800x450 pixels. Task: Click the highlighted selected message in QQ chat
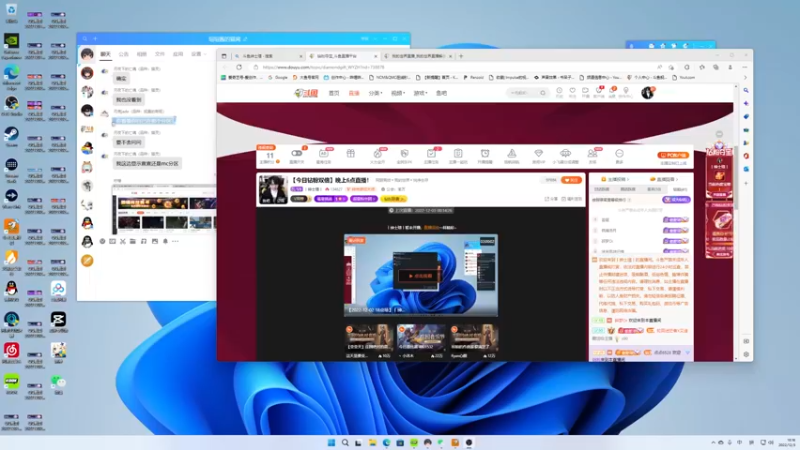click(x=144, y=121)
